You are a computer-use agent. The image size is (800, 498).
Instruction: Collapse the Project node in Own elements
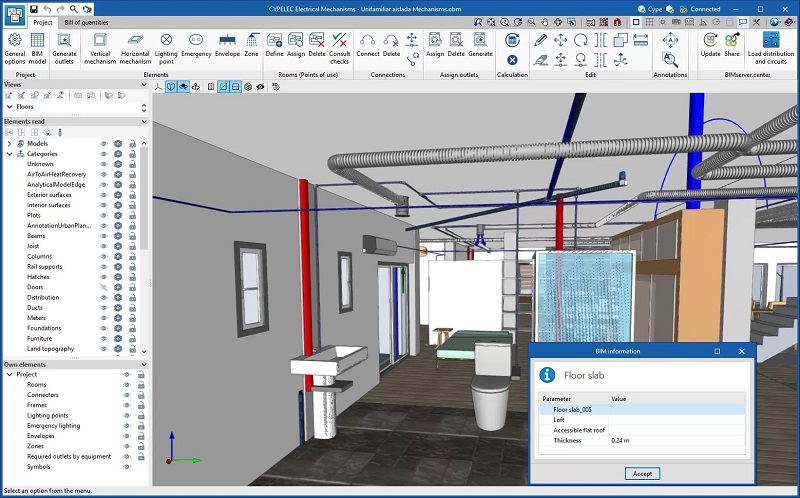pyautogui.click(x=9, y=375)
